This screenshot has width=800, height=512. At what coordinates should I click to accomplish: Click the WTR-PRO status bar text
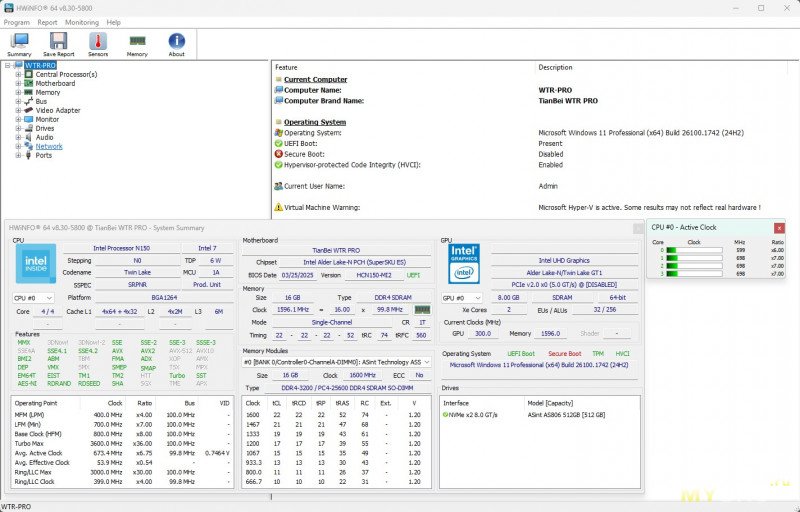(x=16, y=506)
